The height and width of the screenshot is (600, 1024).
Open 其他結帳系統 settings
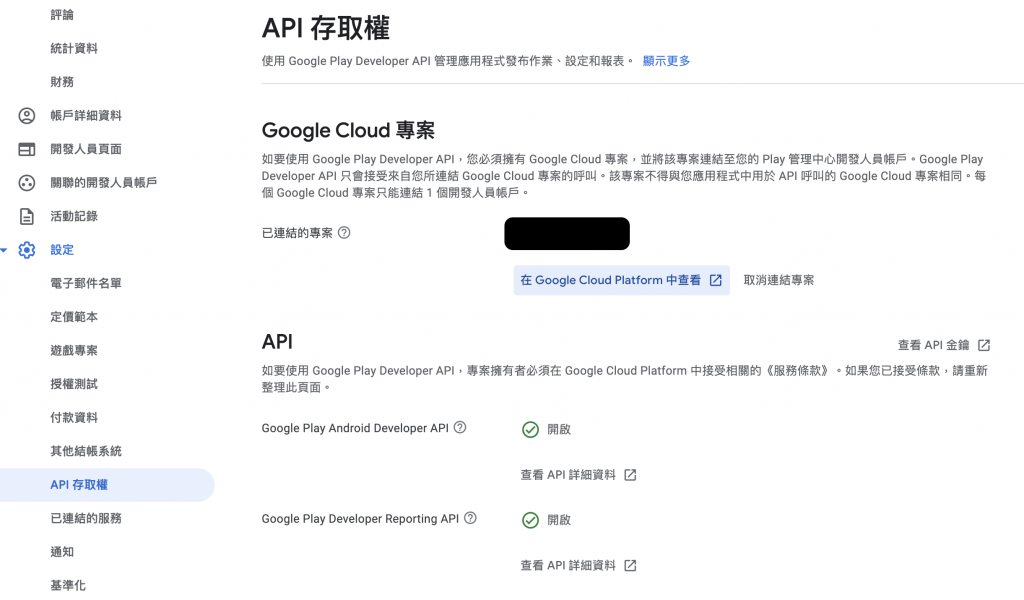tap(86, 451)
